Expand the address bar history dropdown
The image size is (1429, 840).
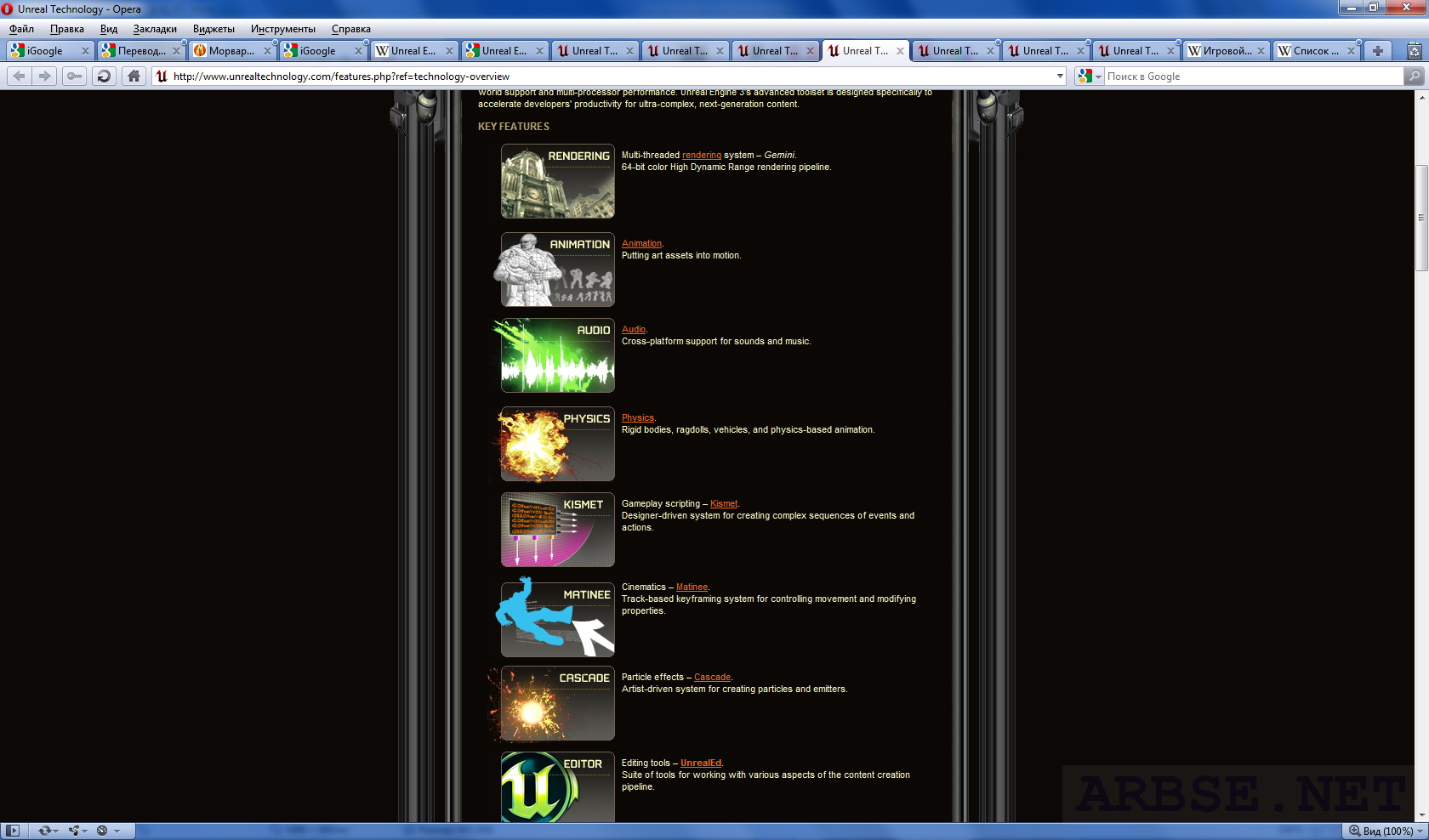coord(1060,76)
